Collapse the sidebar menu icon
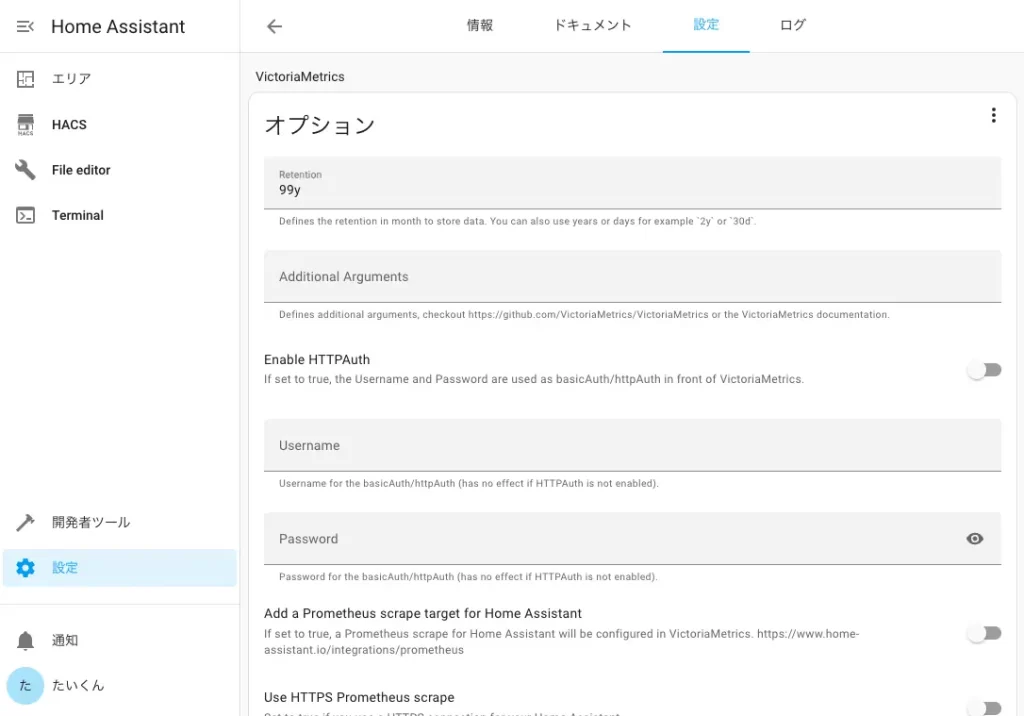Screen dimensions: 1024x716 pyautogui.click(x=25, y=26)
